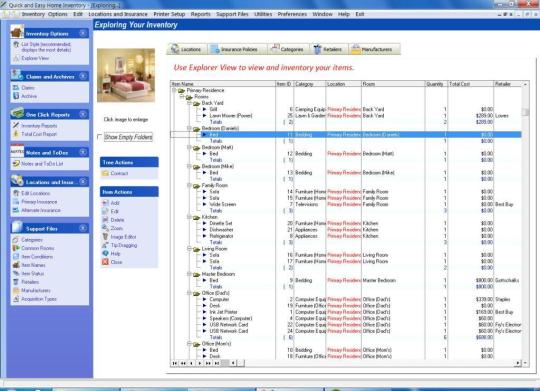Click the Help action icon
Image resolution: width=540 pixels, height=391 pixels.
pos(105,254)
